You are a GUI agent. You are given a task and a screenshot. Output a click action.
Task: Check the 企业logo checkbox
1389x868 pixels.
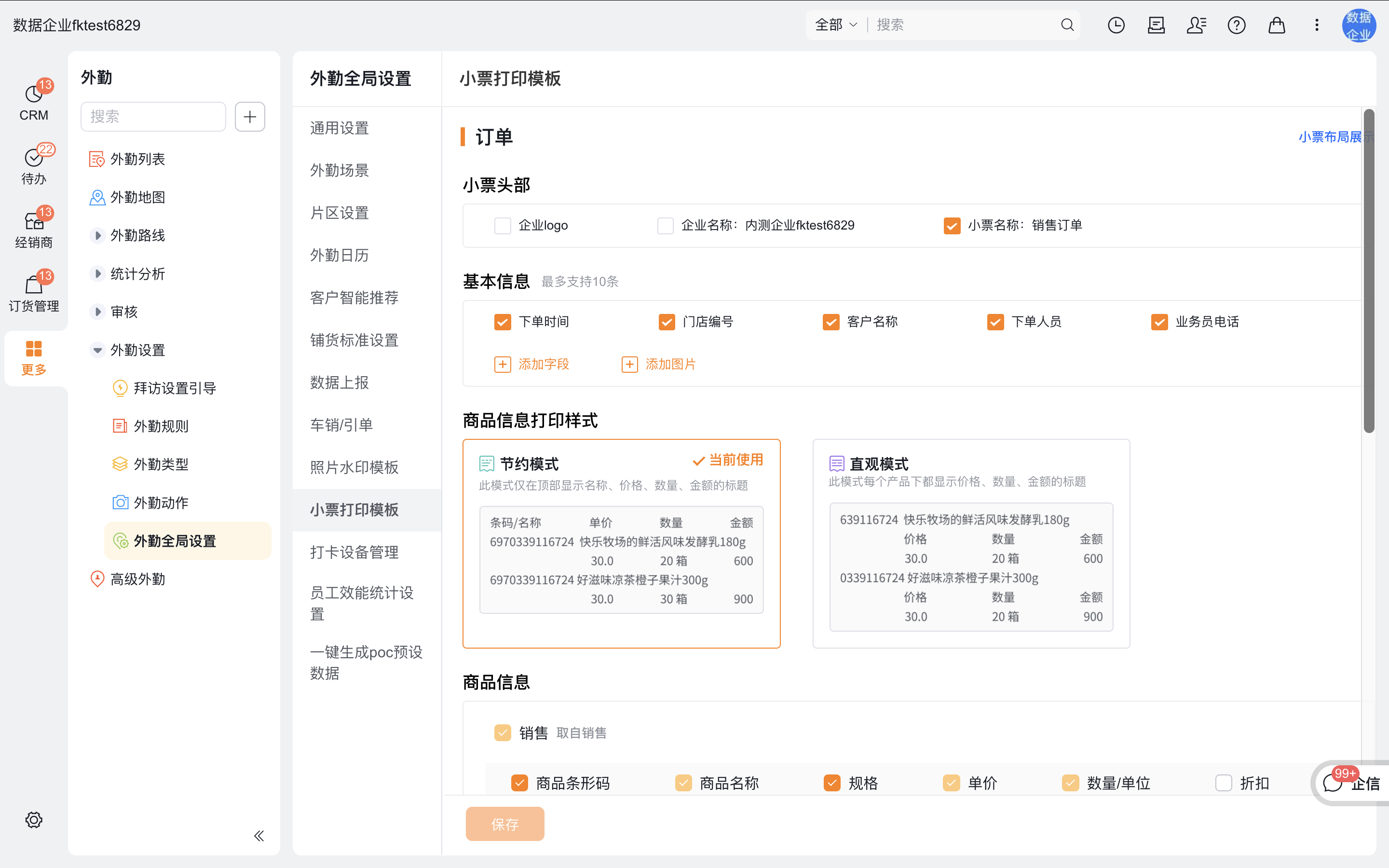(503, 226)
